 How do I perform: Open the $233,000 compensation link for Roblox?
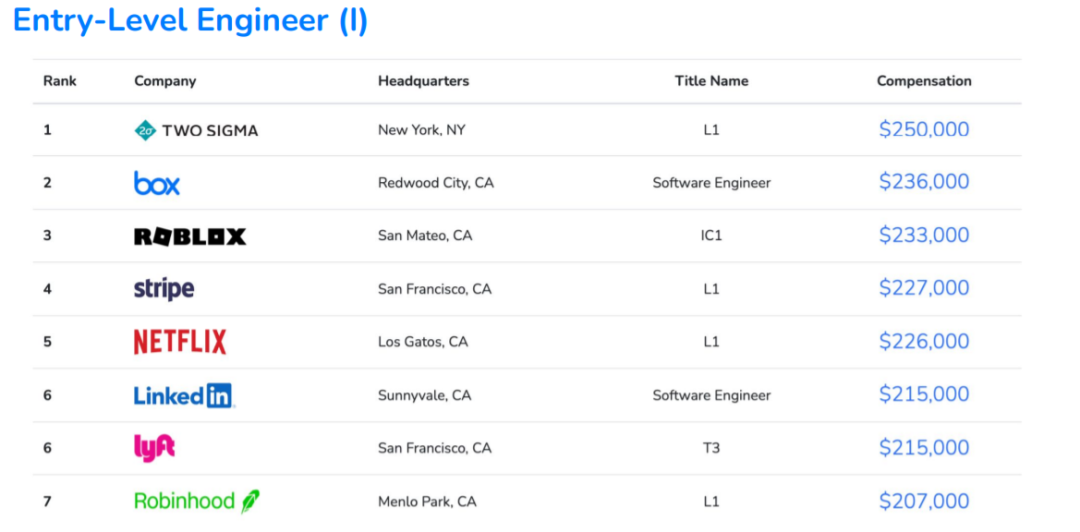tap(924, 235)
